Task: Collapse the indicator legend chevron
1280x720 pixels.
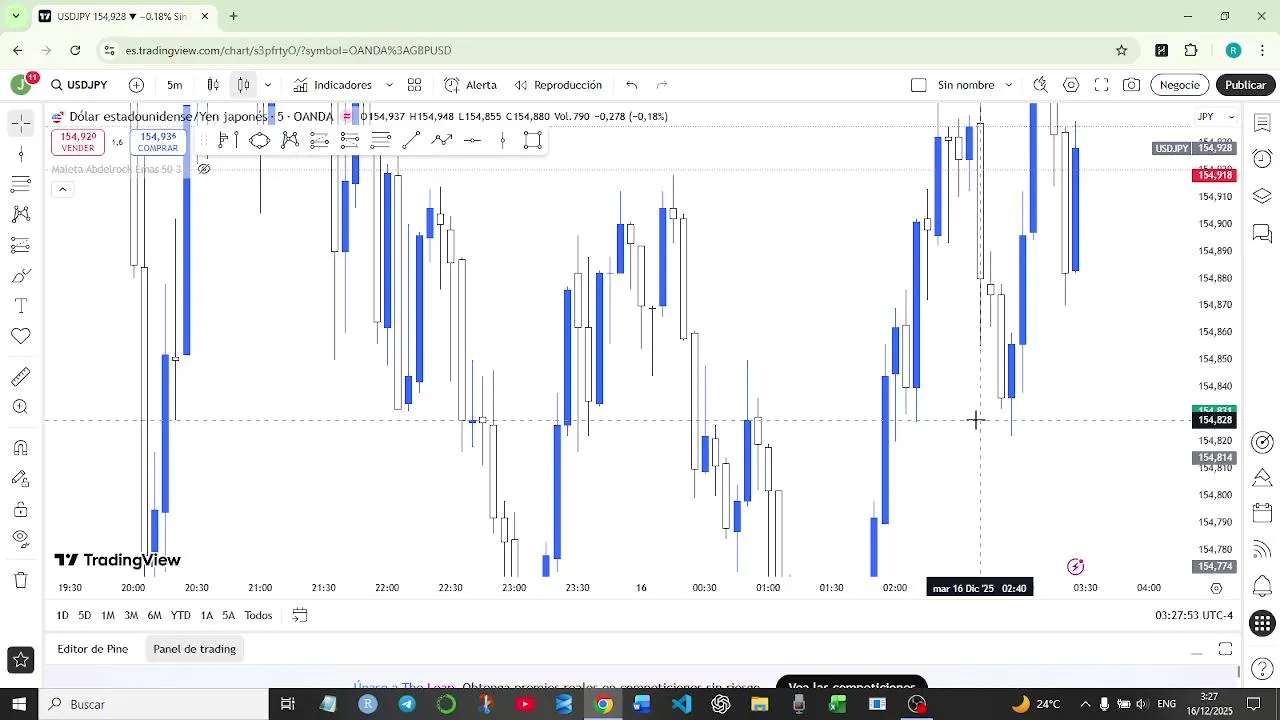Action: click(62, 189)
